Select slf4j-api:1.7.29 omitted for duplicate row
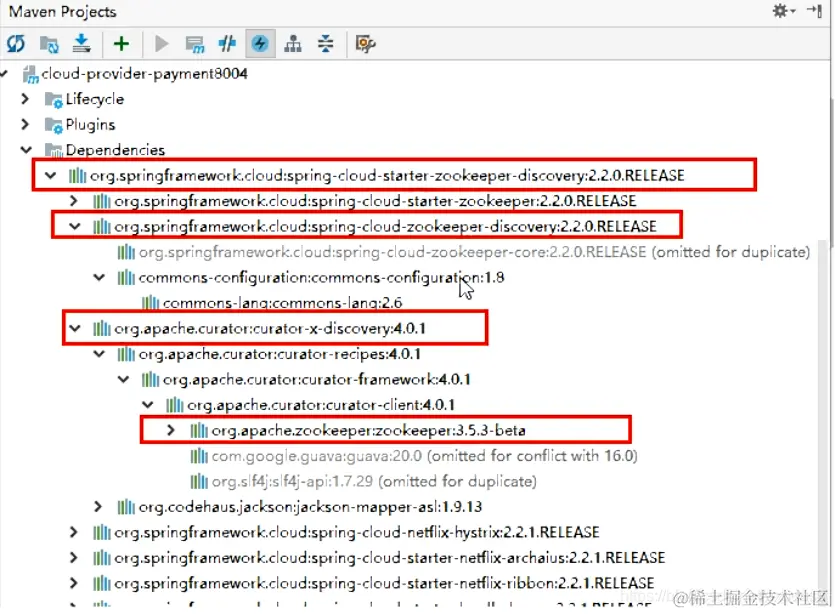This screenshot has height=614, width=835. click(x=363, y=481)
